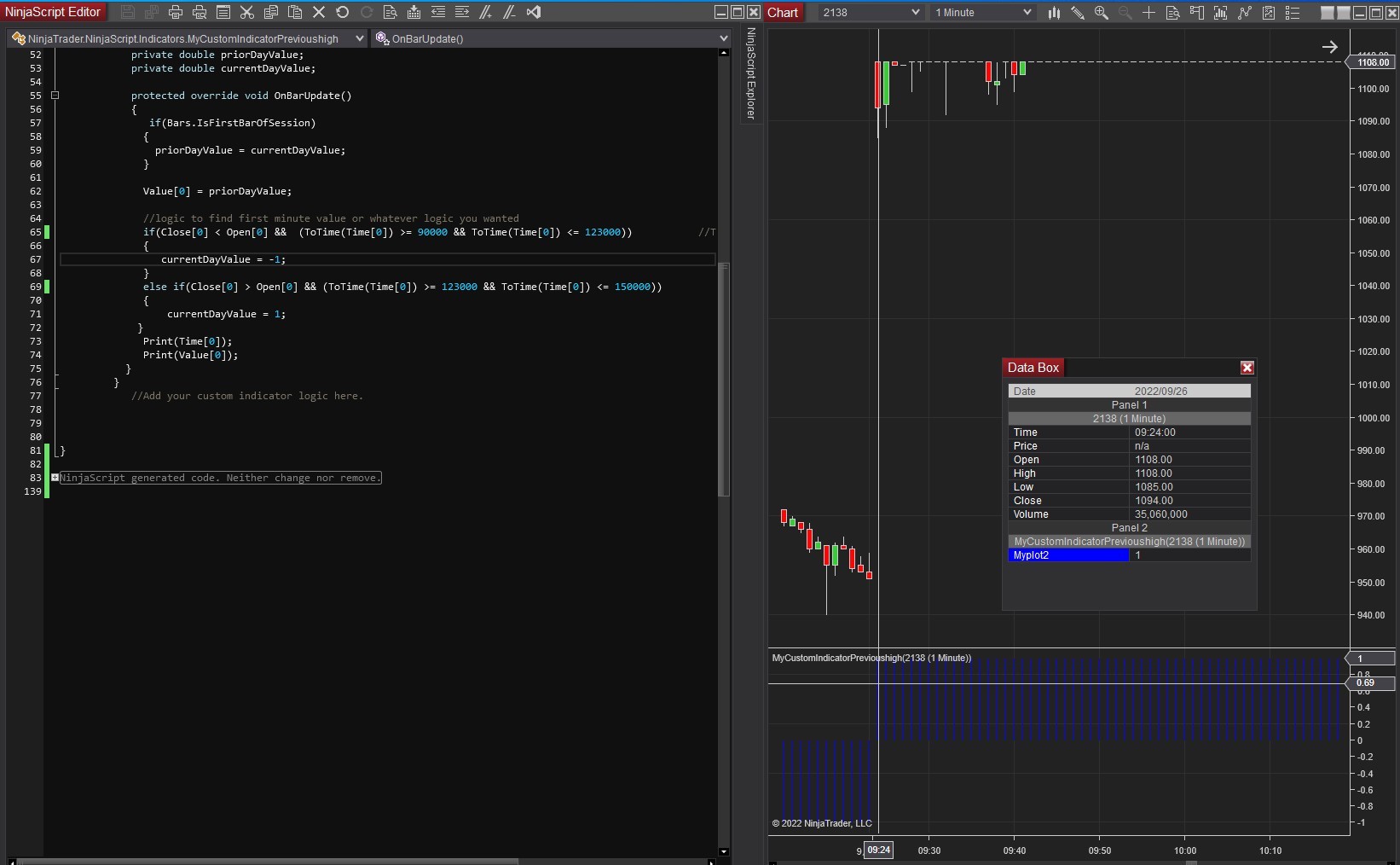This screenshot has height=865, width=1400.
Task: Click 'protected override void OnBarUpdate()' line
Action: 241,96
